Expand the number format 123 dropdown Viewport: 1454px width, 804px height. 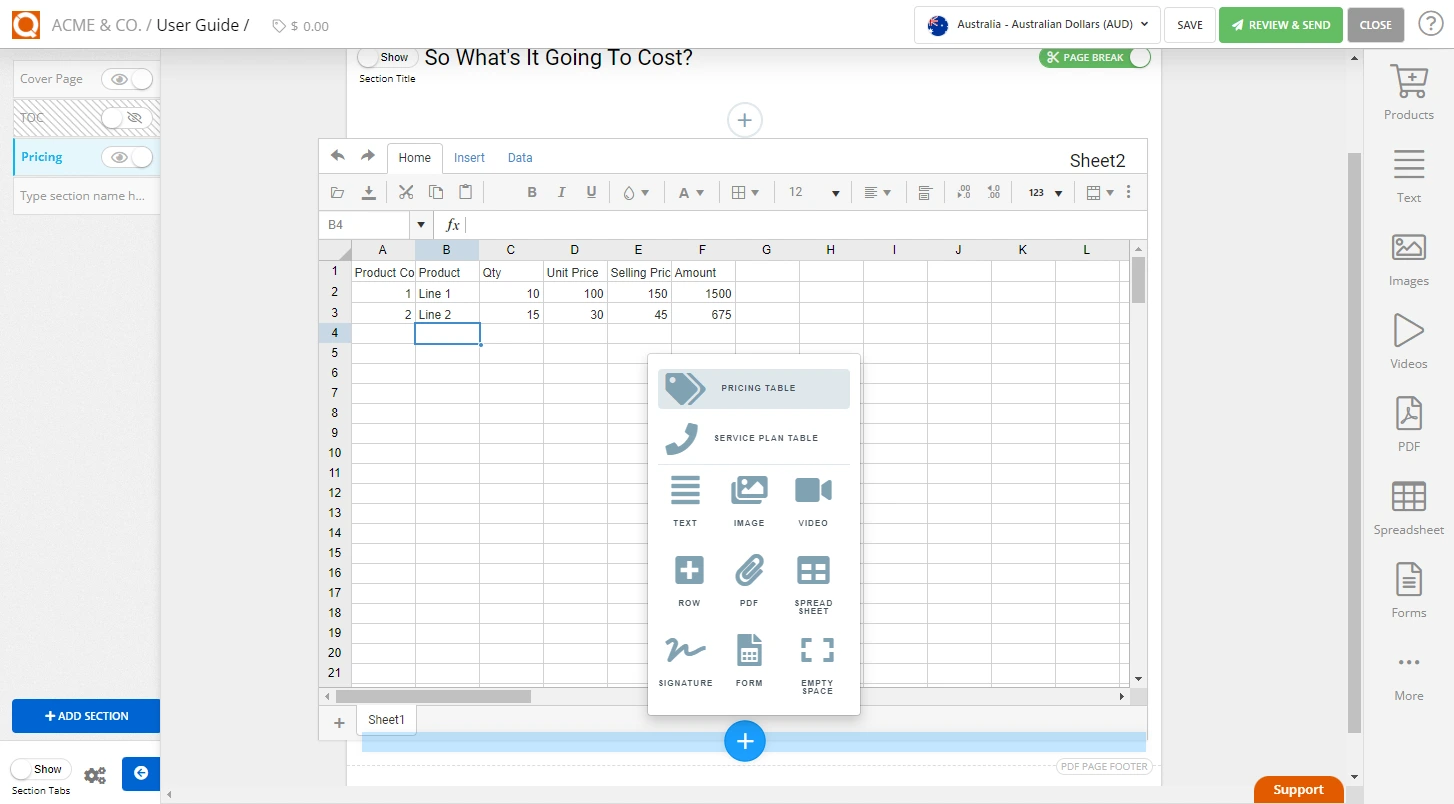(1043, 191)
